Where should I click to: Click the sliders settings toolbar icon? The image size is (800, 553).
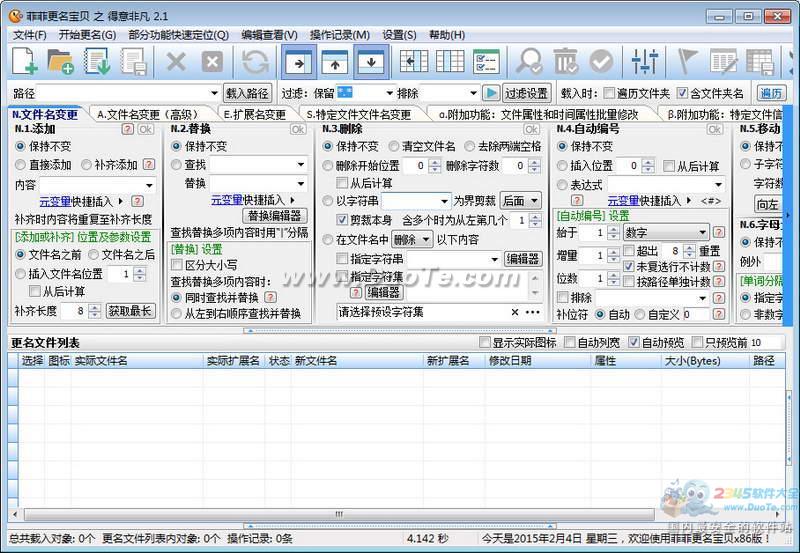(645, 62)
